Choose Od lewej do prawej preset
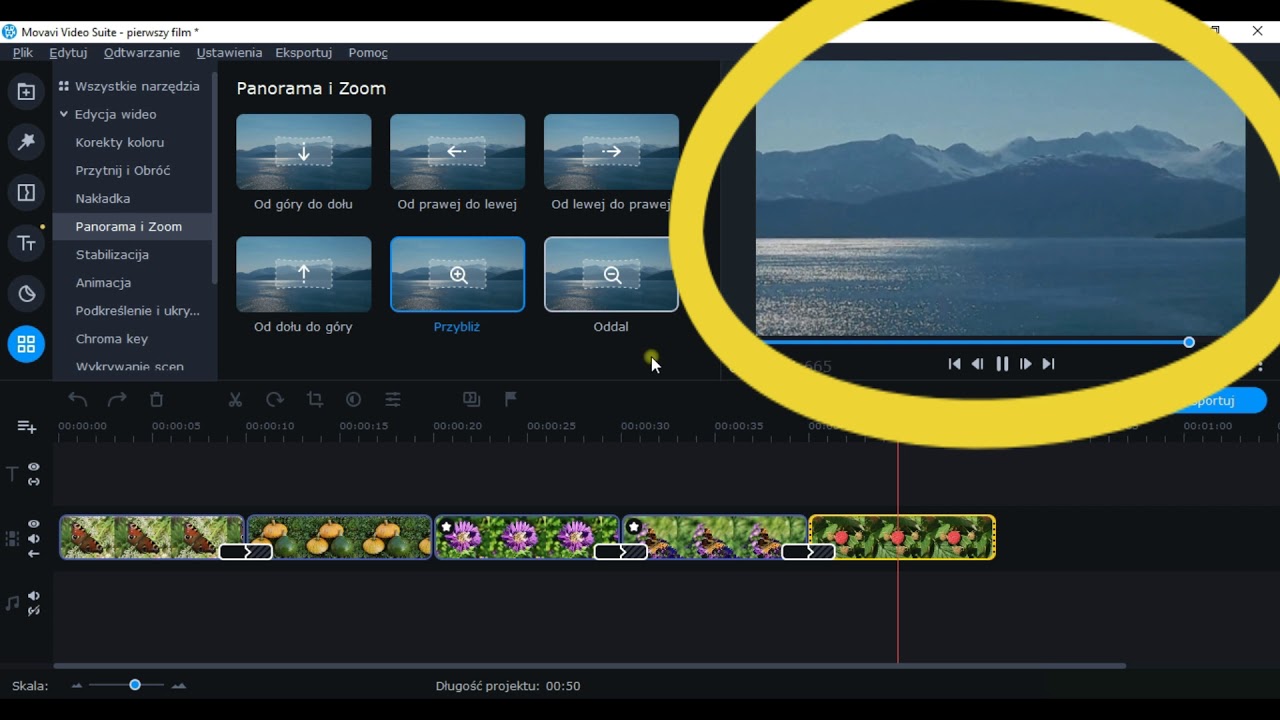Viewport: 1280px width, 720px height. [x=611, y=152]
